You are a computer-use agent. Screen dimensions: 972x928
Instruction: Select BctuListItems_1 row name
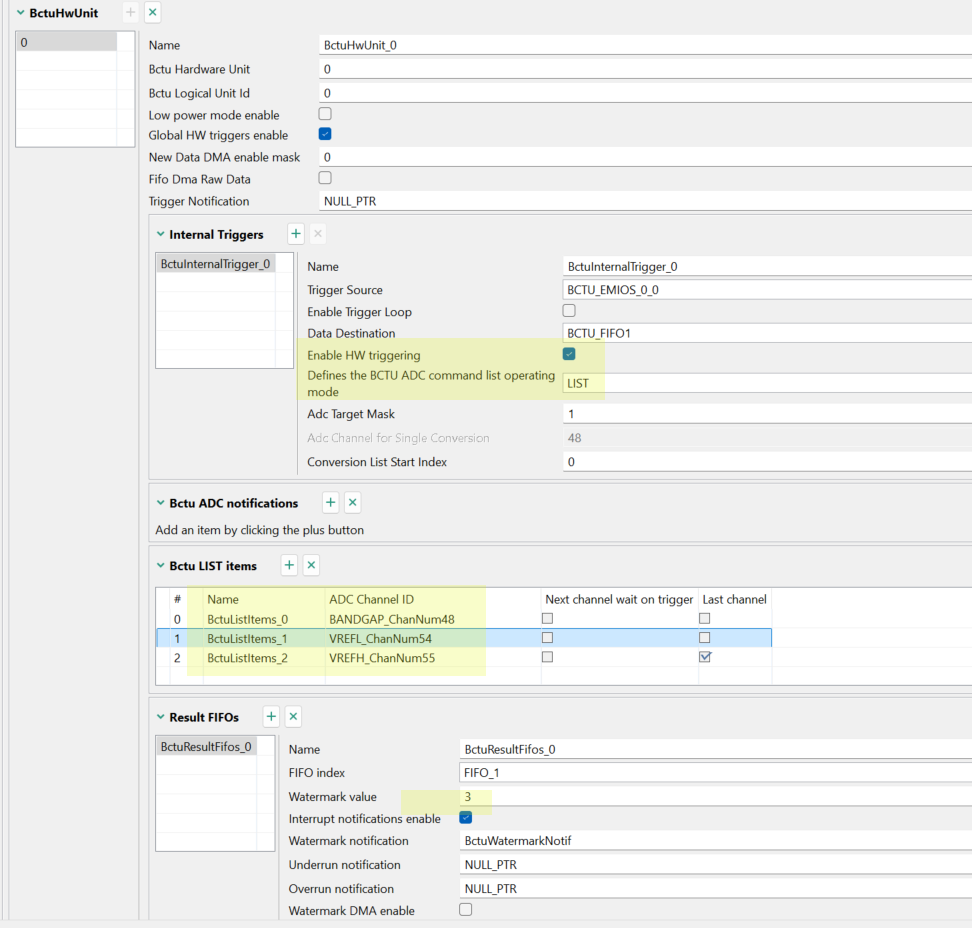pyautogui.click(x=247, y=639)
